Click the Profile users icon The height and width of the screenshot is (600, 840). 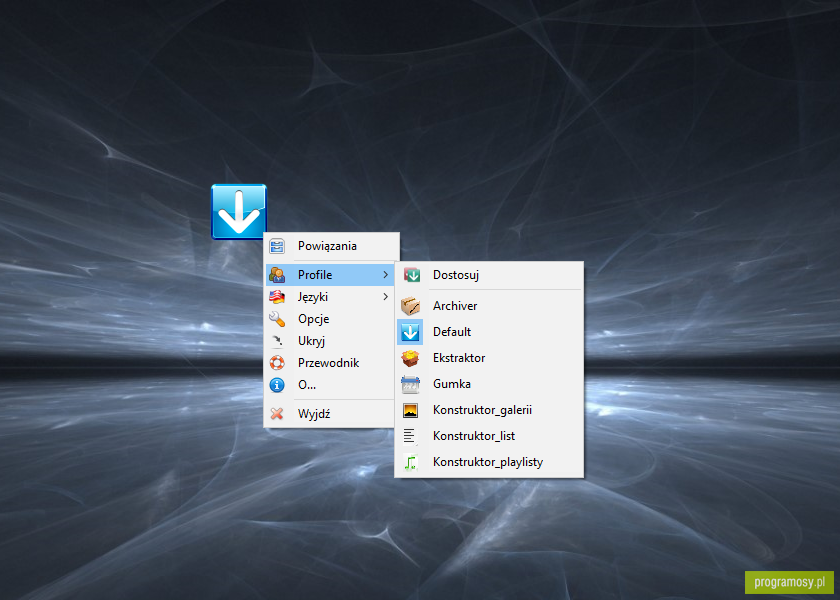(277, 275)
